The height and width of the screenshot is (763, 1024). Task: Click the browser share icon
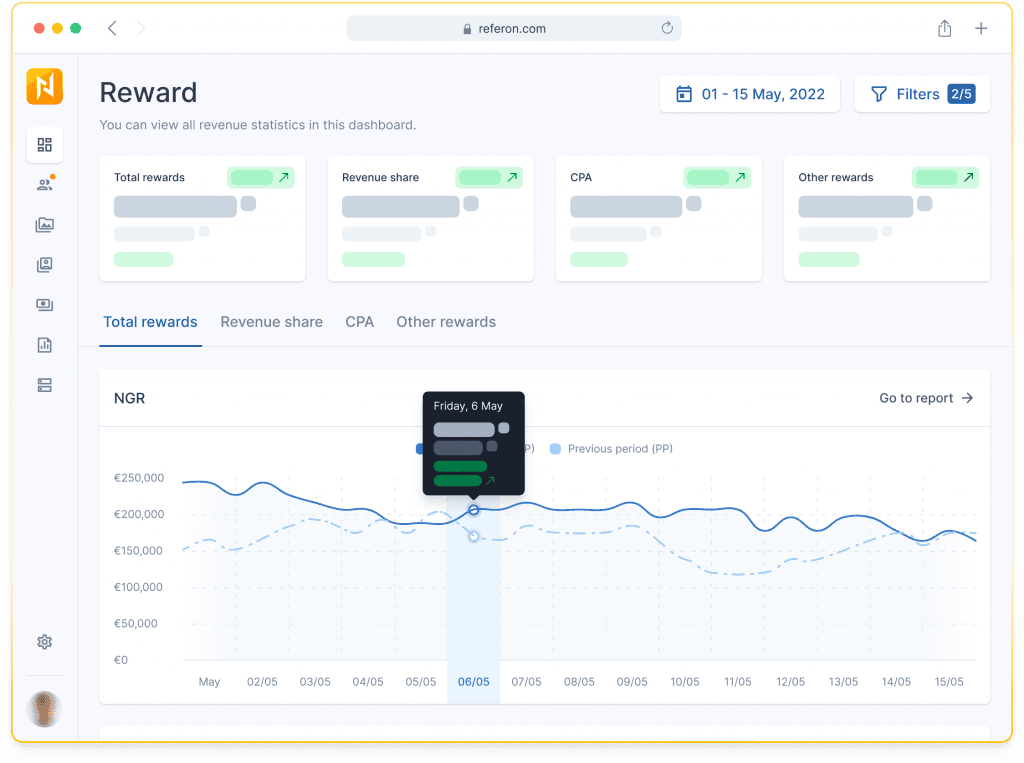coord(944,28)
